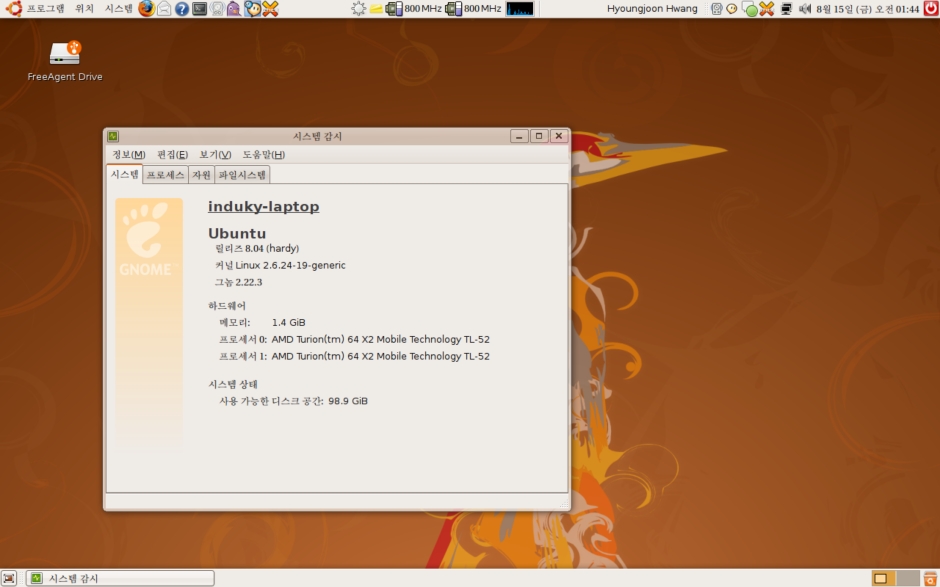Click the 시스템 감시 taskbar button

point(120,578)
